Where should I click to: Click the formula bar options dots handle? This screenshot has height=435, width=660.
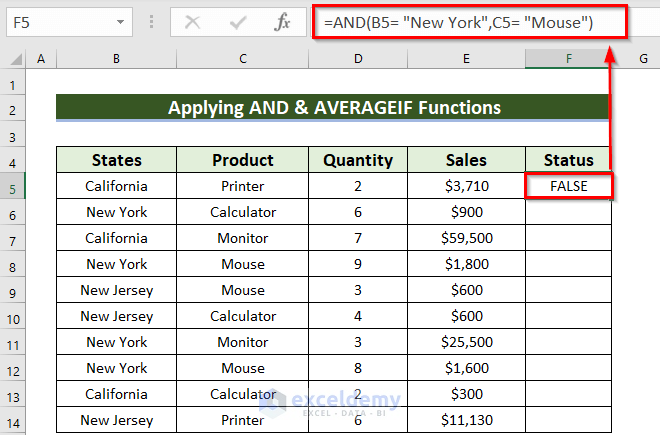click(151, 22)
